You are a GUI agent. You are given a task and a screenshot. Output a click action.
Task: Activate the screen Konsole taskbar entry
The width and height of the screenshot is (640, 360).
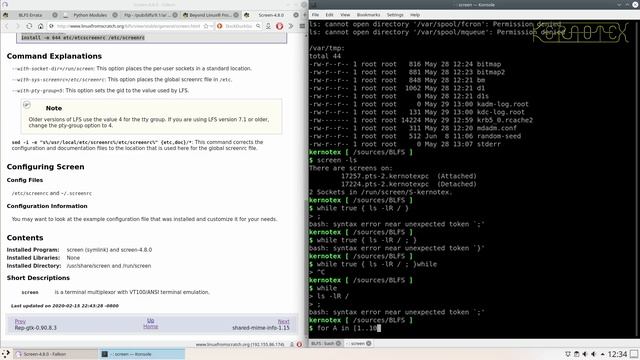pyautogui.click(x=142, y=354)
